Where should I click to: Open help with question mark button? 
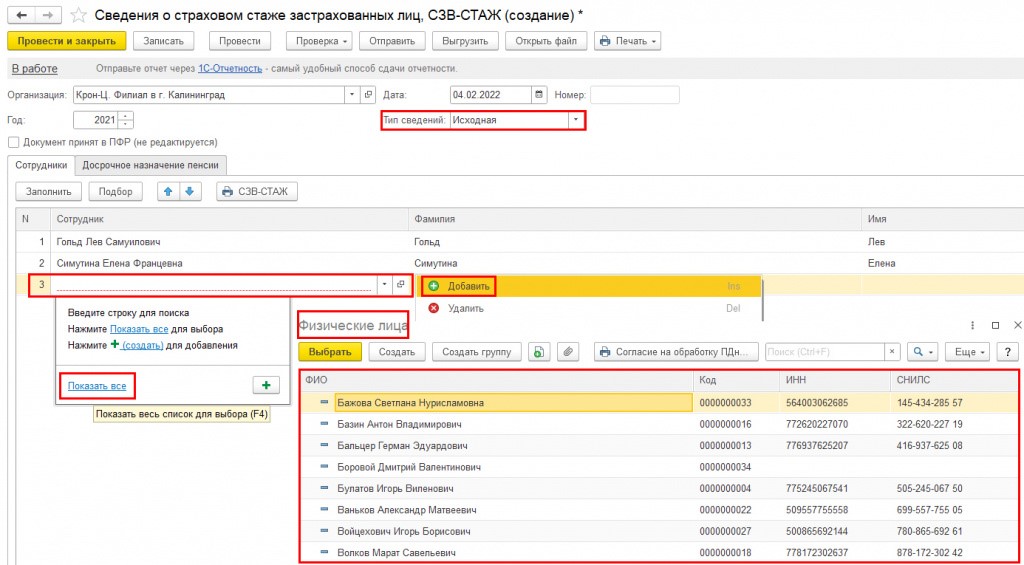click(1008, 351)
